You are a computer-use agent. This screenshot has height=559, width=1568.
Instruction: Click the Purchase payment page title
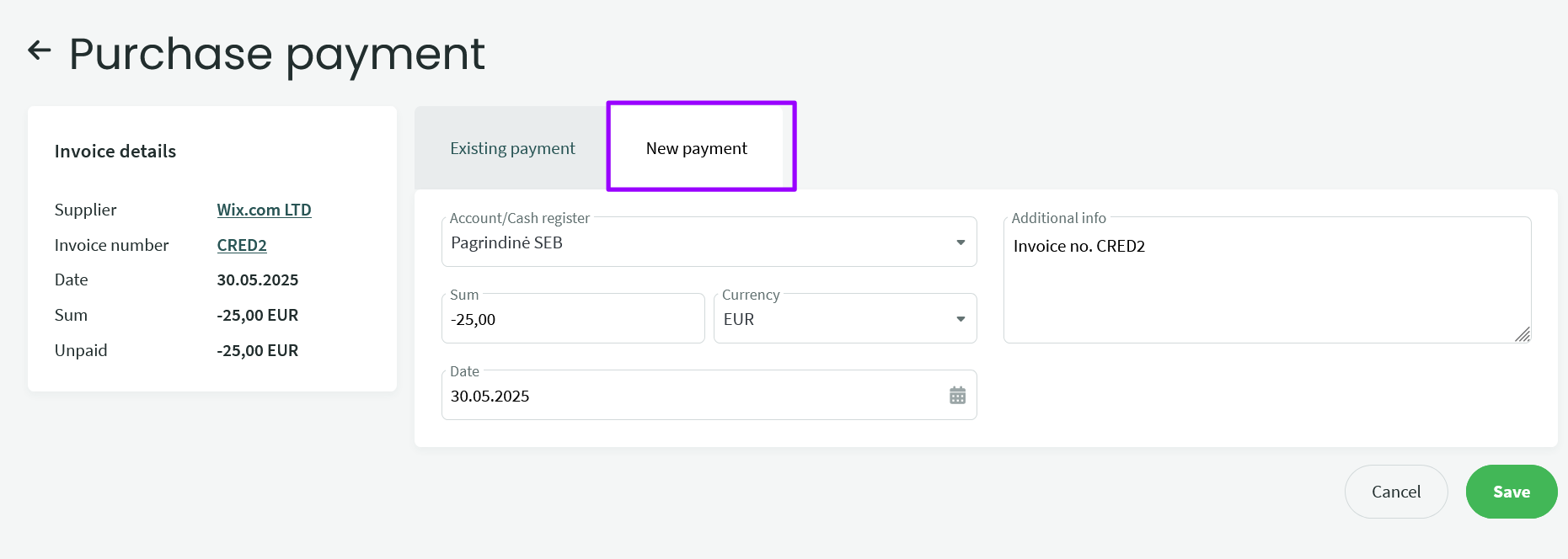(276, 54)
